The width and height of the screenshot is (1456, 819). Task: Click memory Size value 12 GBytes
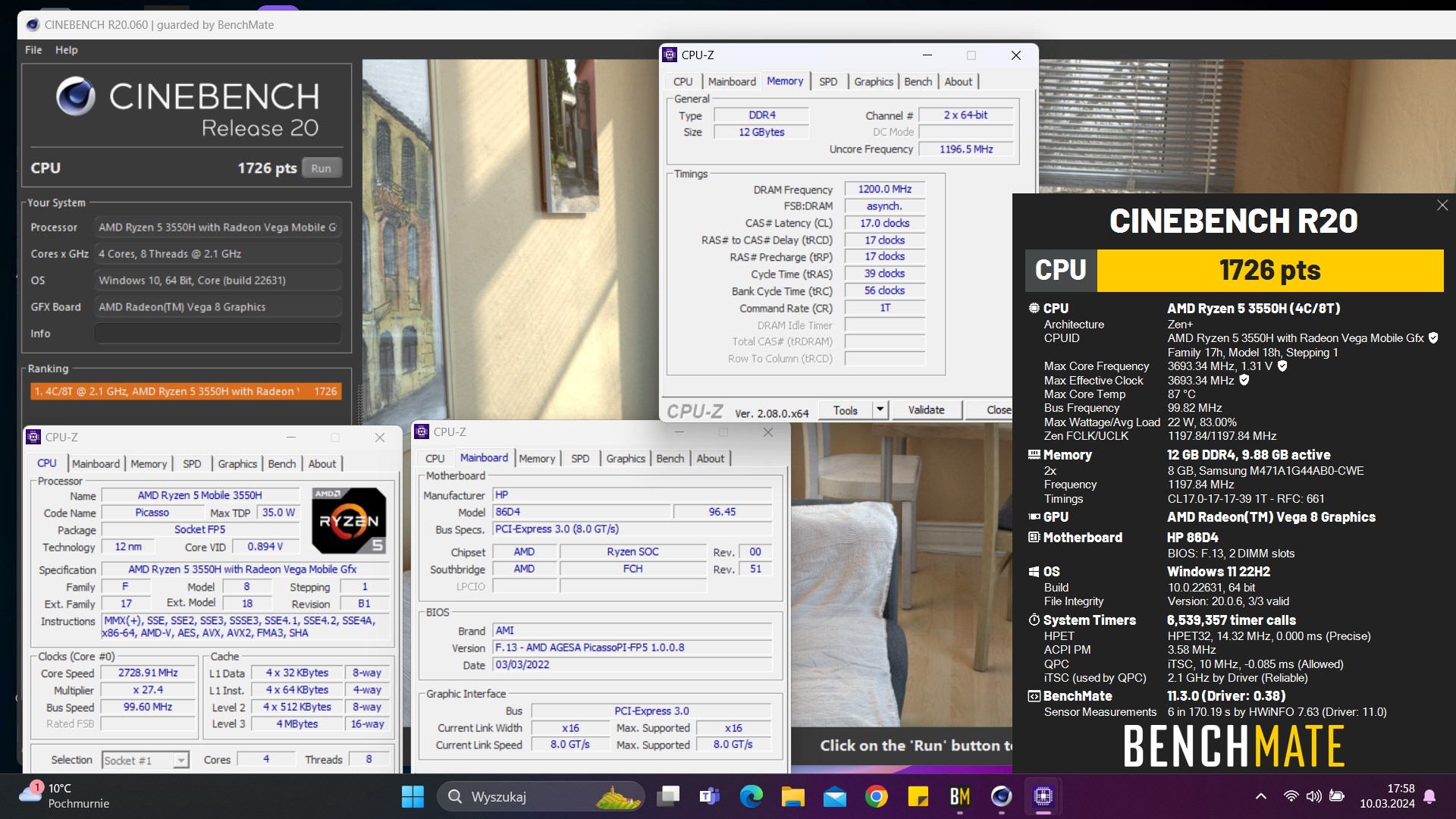[x=761, y=132]
